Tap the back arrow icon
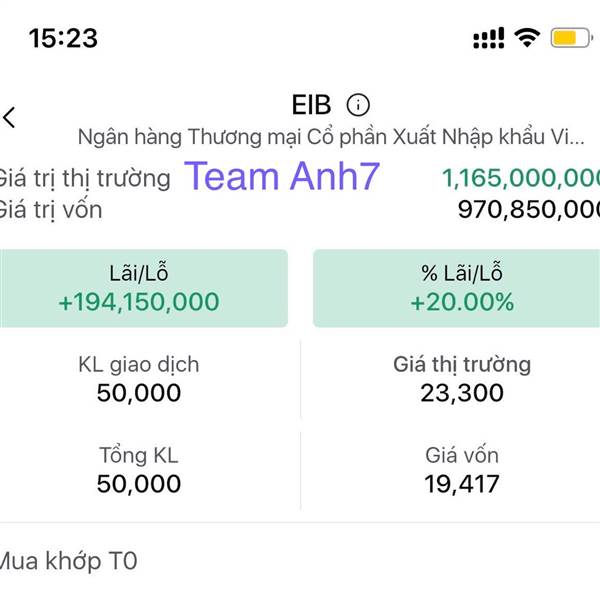Screen dimensions: 600x600 pyautogui.click(x=9, y=117)
